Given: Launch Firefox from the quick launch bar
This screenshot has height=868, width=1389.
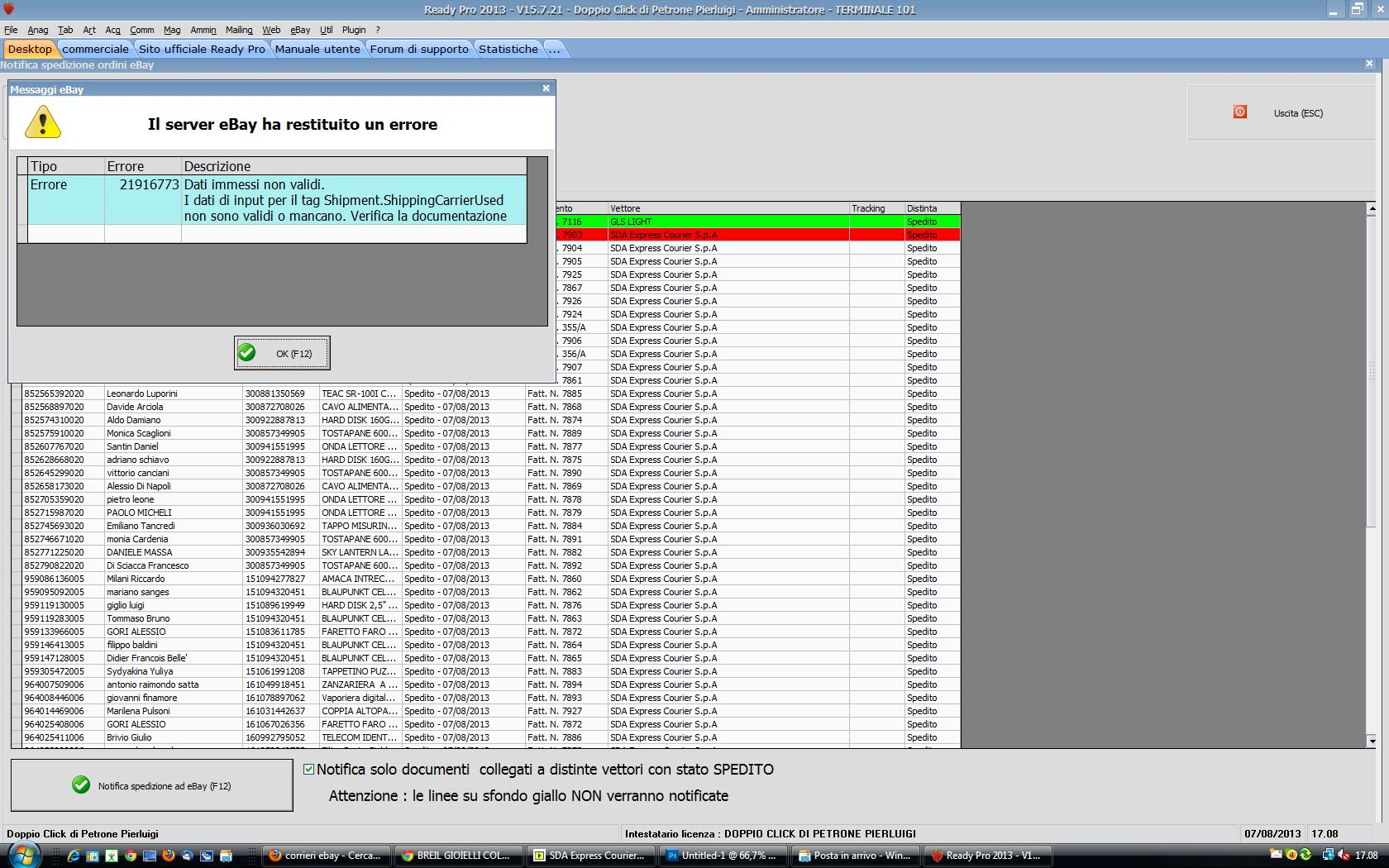Looking at the screenshot, I should [x=169, y=856].
